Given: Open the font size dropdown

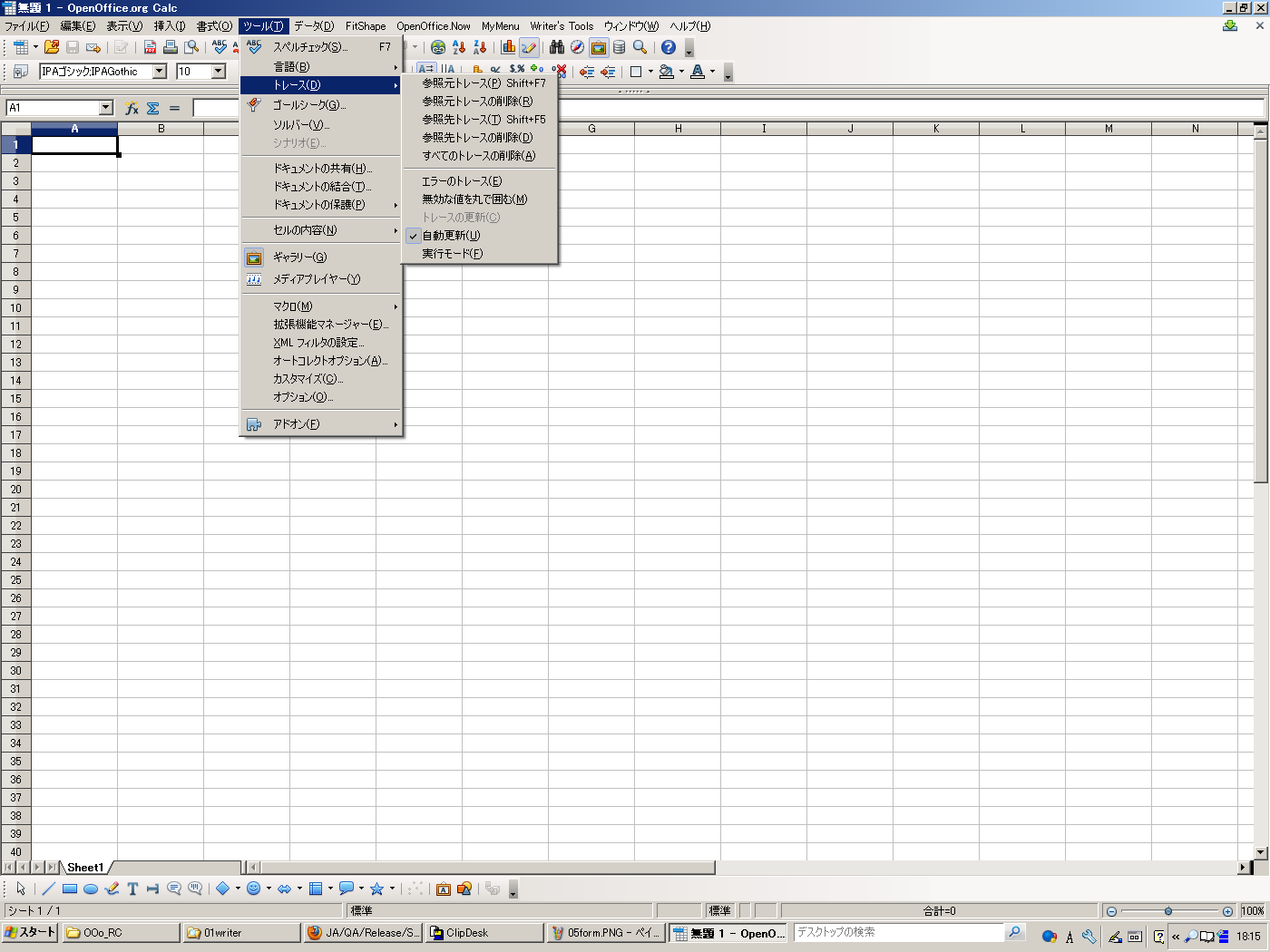Looking at the screenshot, I should 219,72.
